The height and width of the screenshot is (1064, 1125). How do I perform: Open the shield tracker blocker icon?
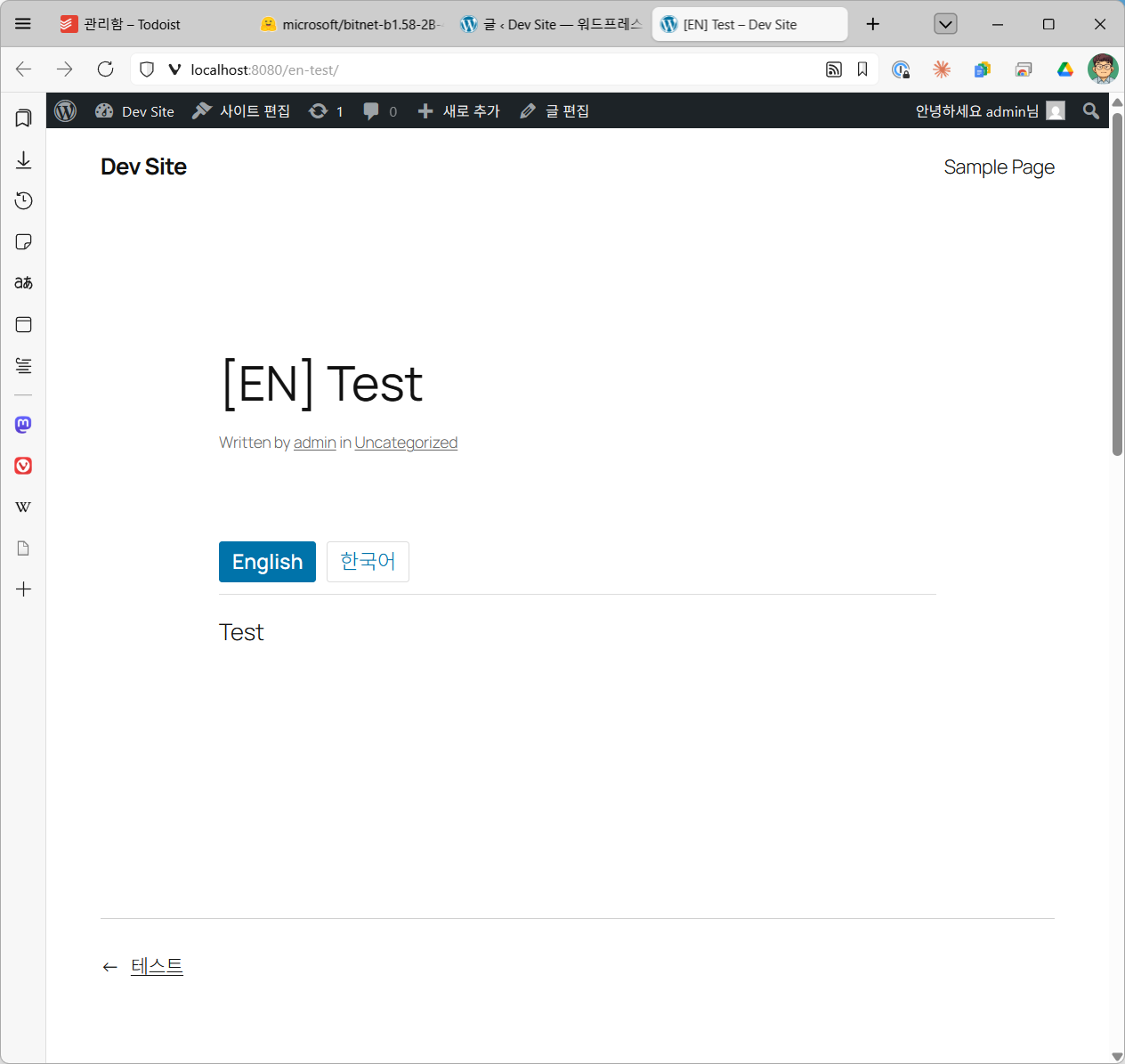(x=148, y=69)
